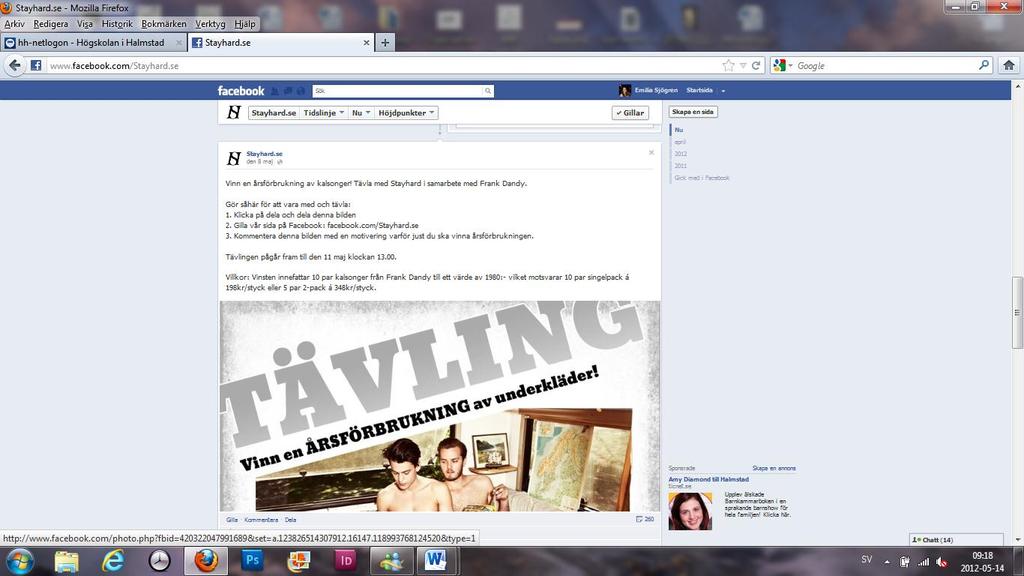Reload the page with the refresh icon
1024x576 pixels.
pyautogui.click(x=756, y=65)
